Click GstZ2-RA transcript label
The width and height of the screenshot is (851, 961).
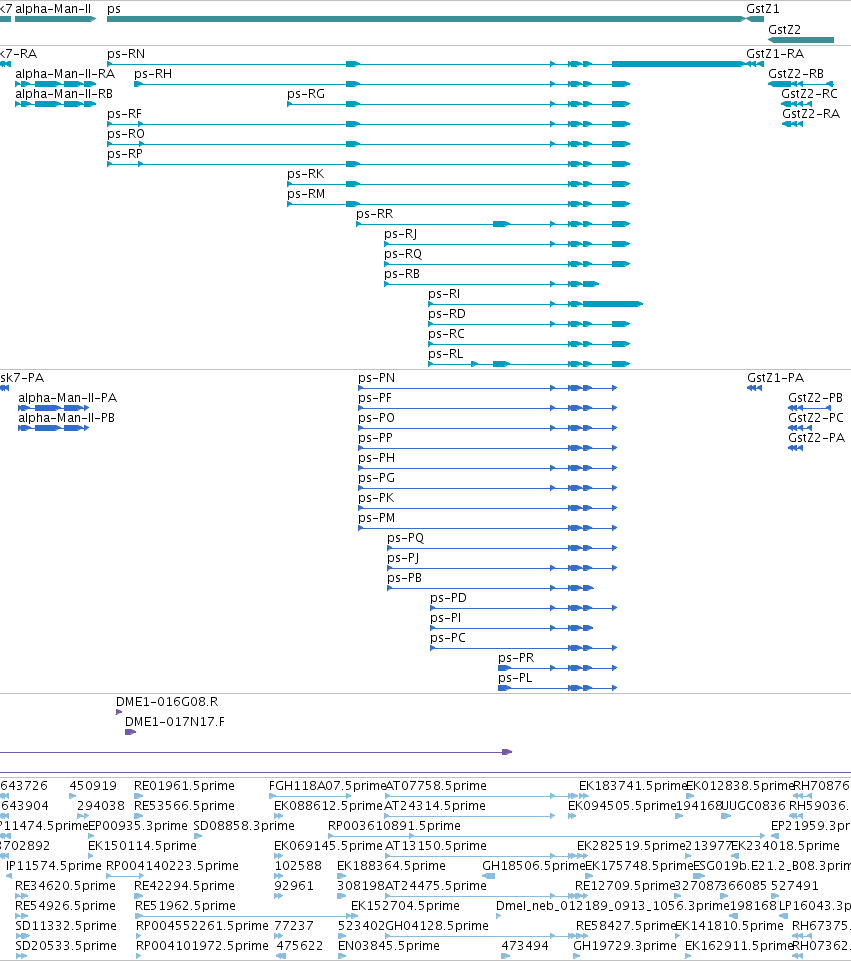tap(811, 114)
